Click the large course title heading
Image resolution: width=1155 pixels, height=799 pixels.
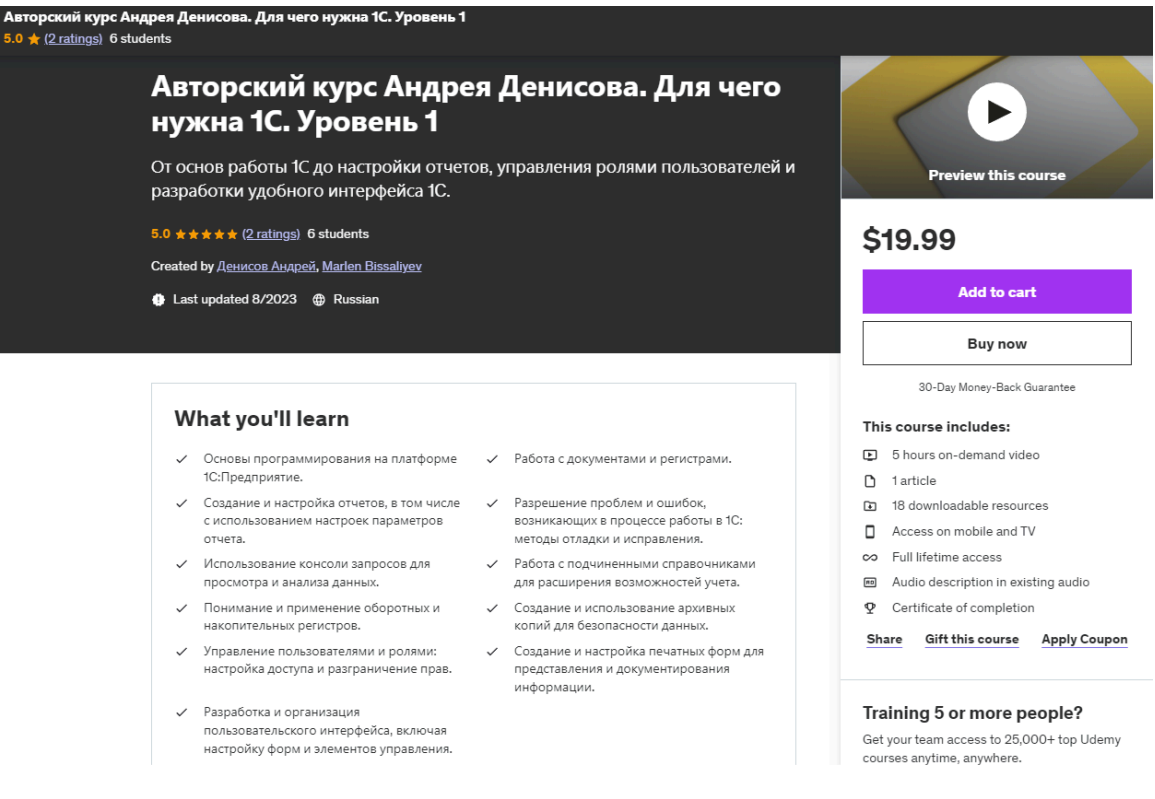[466, 104]
